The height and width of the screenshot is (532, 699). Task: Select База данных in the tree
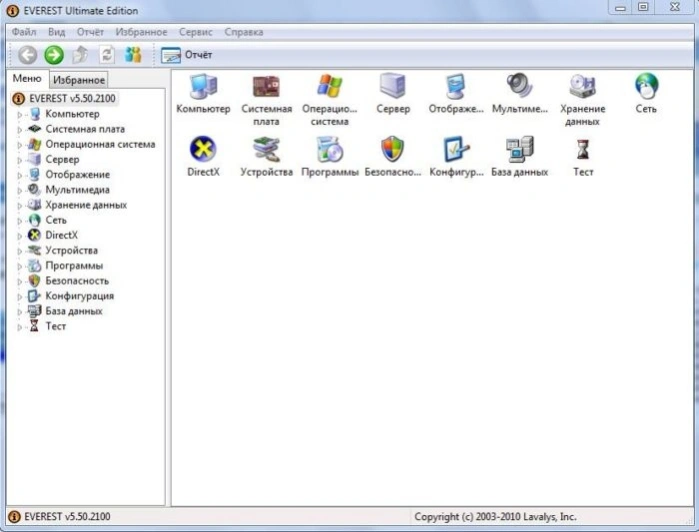click(74, 311)
